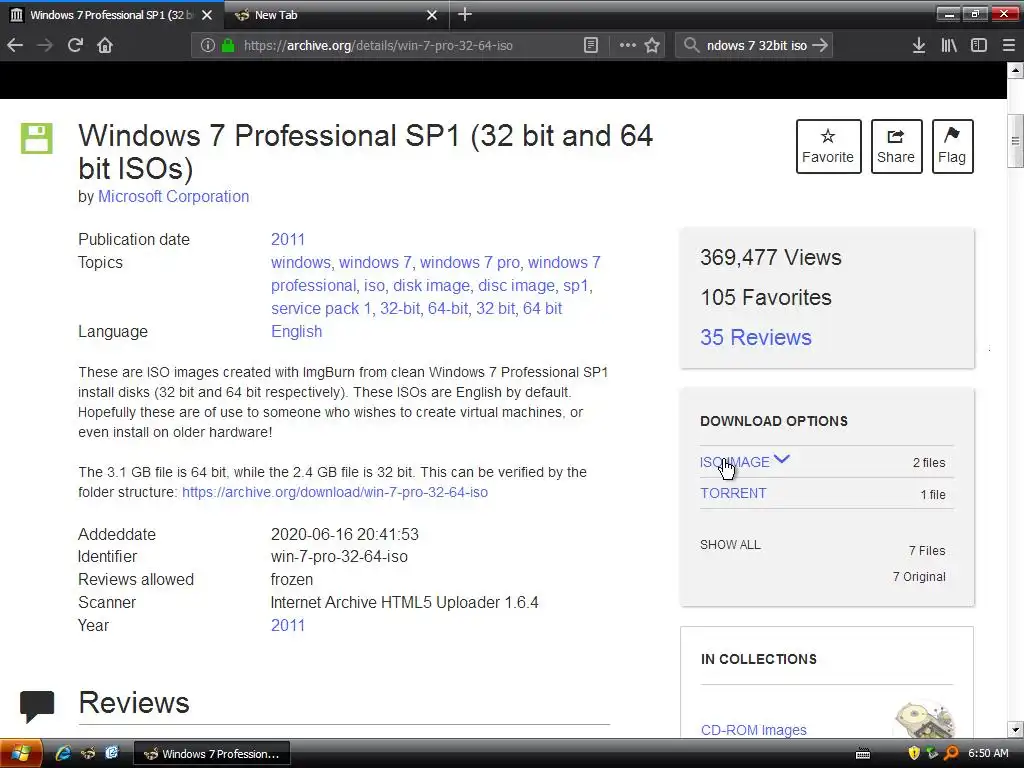Open the Microsoft Corporation creator link
The height and width of the screenshot is (768, 1024).
pos(174,197)
